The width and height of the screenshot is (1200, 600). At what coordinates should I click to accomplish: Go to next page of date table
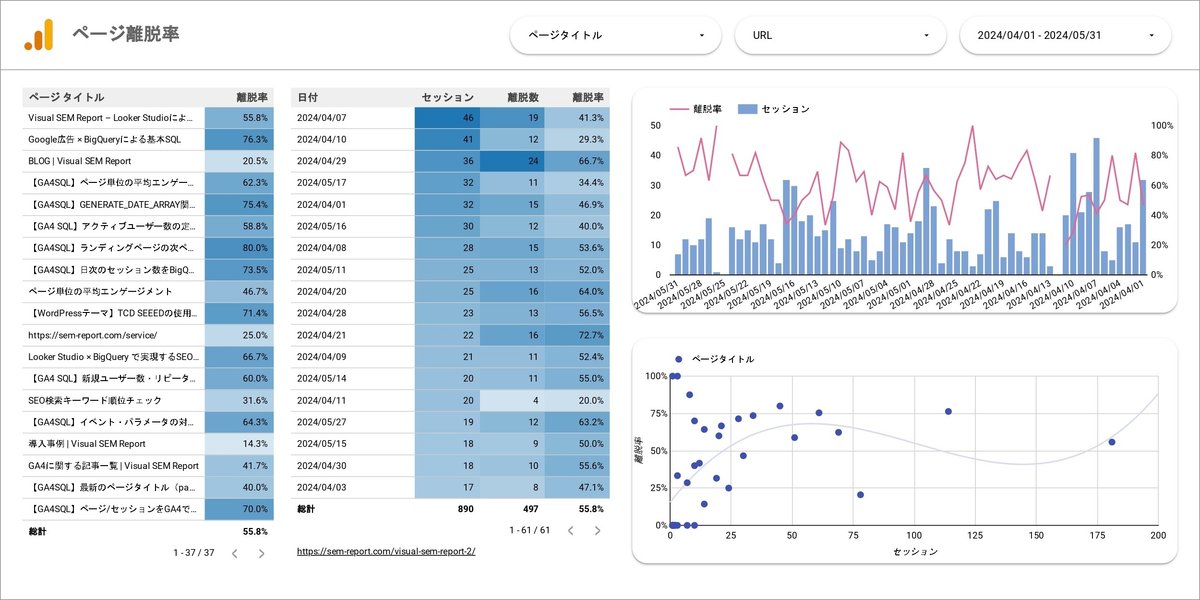tap(598, 530)
